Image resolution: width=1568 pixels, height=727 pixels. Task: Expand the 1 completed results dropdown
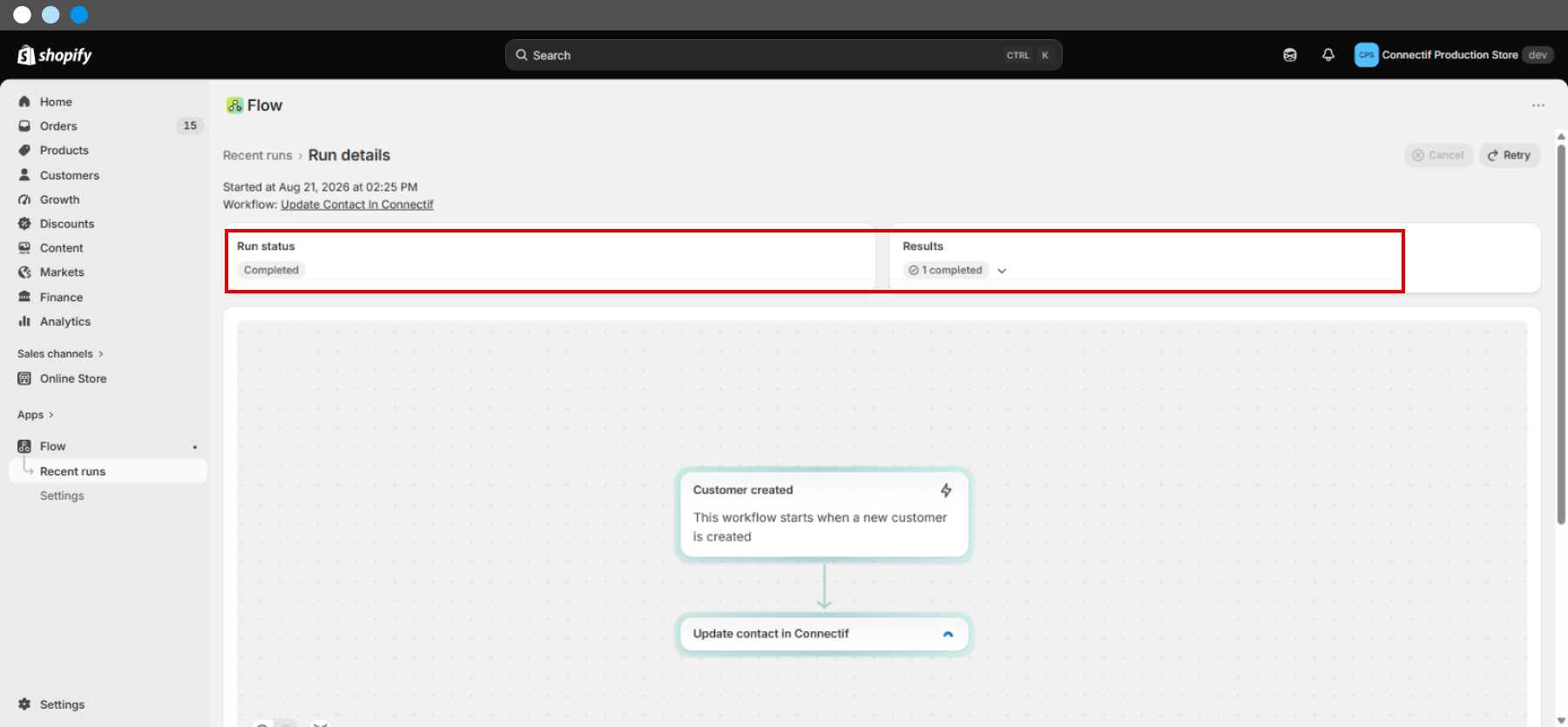click(x=1002, y=271)
